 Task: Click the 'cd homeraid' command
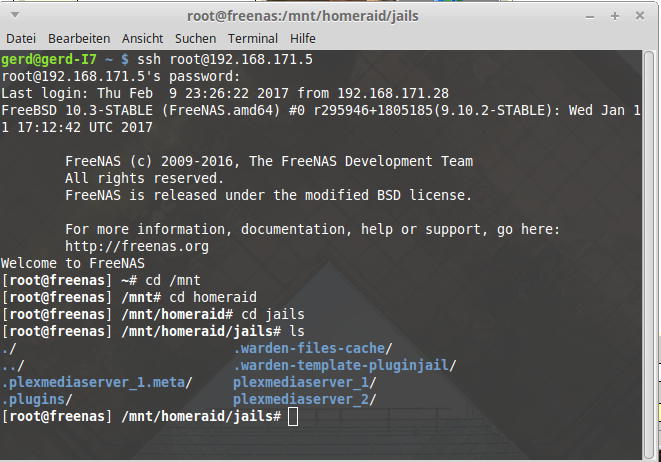coord(213,297)
